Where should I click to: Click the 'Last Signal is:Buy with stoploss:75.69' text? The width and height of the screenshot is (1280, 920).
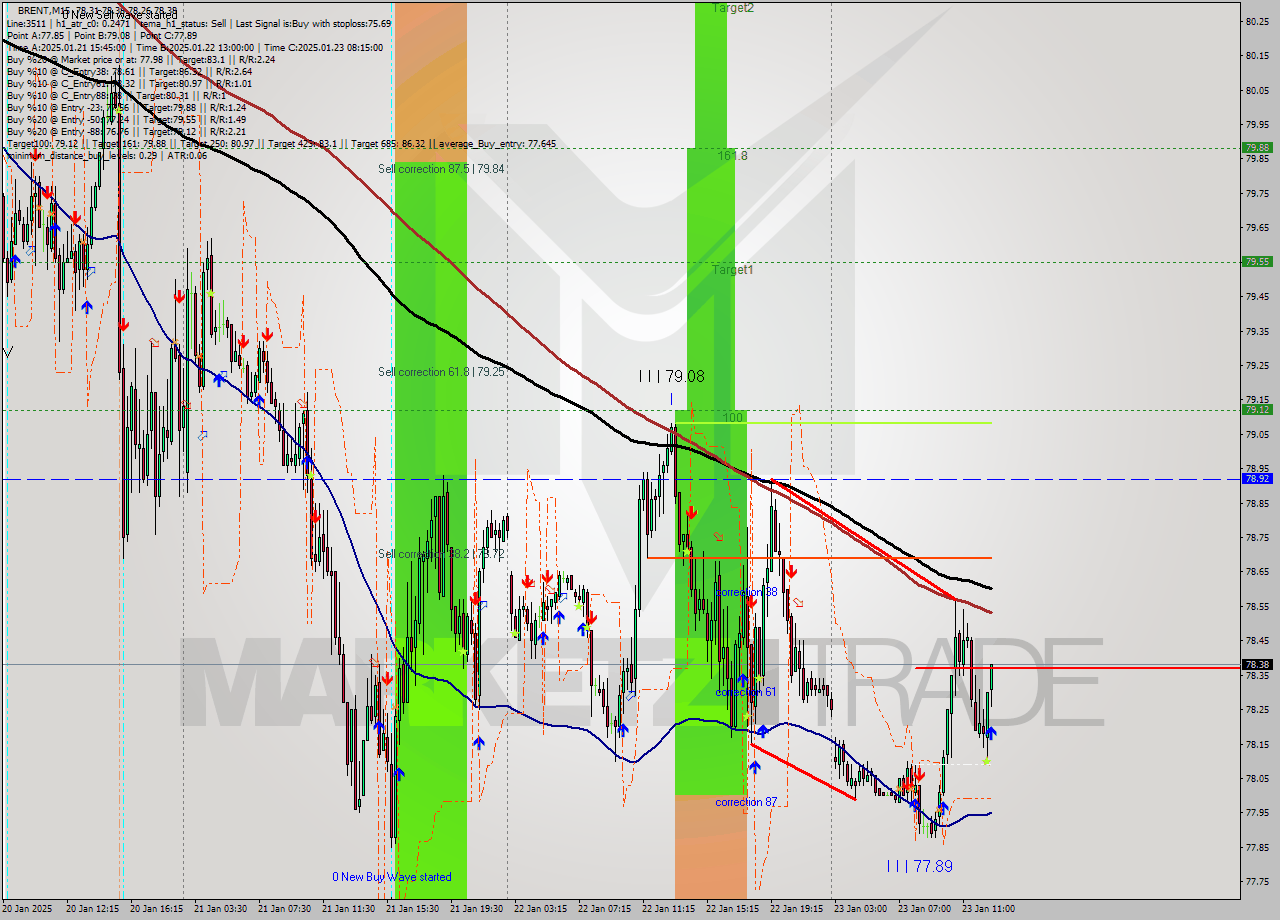pyautogui.click(x=311, y=23)
